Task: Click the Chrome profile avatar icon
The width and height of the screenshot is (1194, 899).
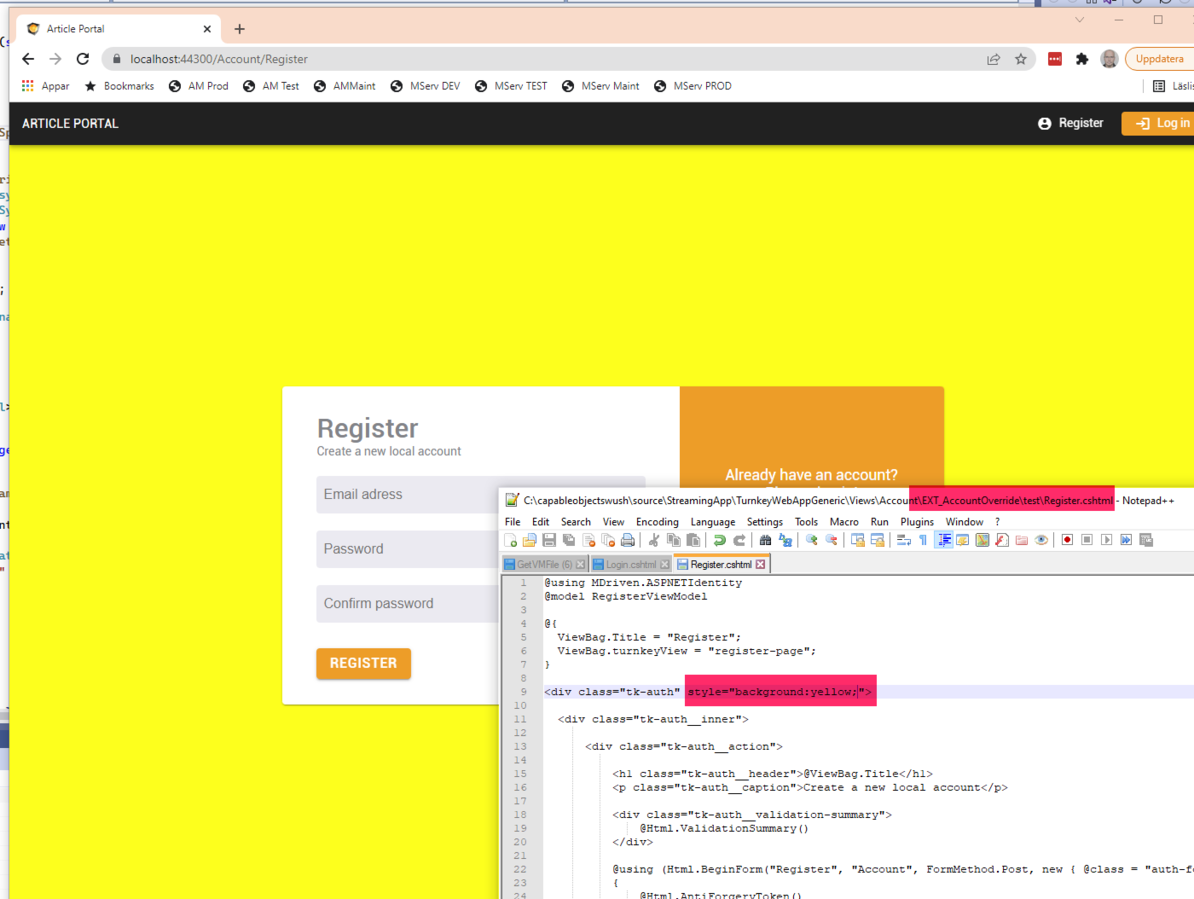Action: pos(1109,59)
